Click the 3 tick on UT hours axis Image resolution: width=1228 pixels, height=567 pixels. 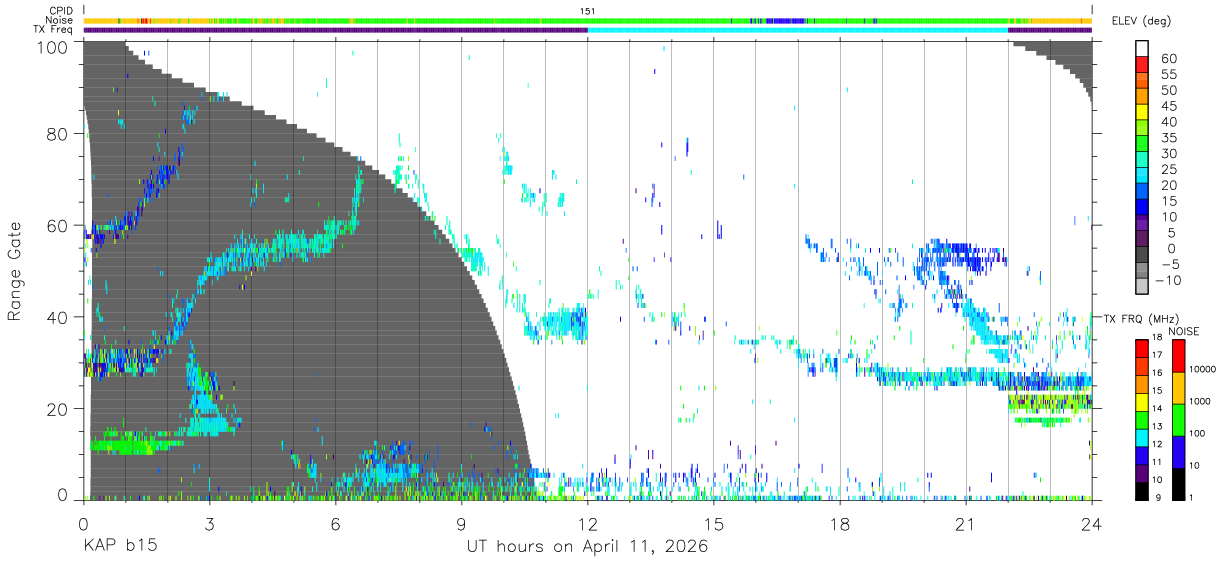[209, 524]
